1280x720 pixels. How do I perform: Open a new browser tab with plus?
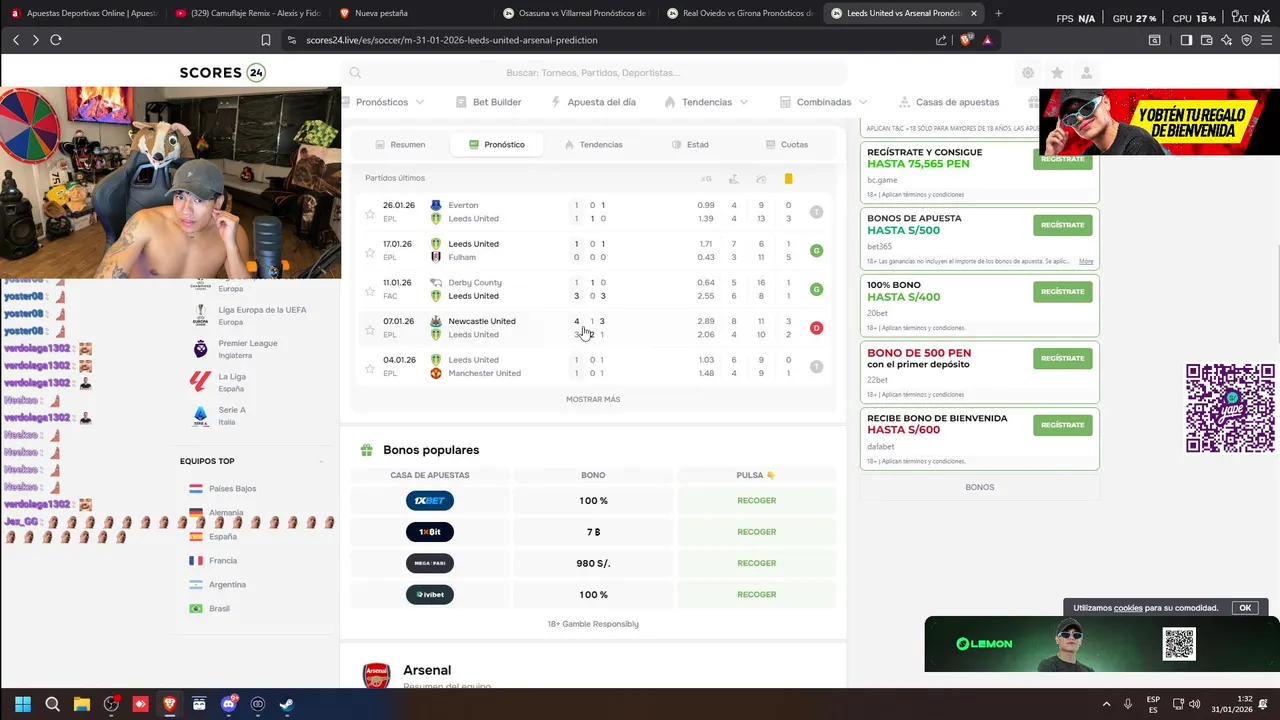tap(999, 13)
